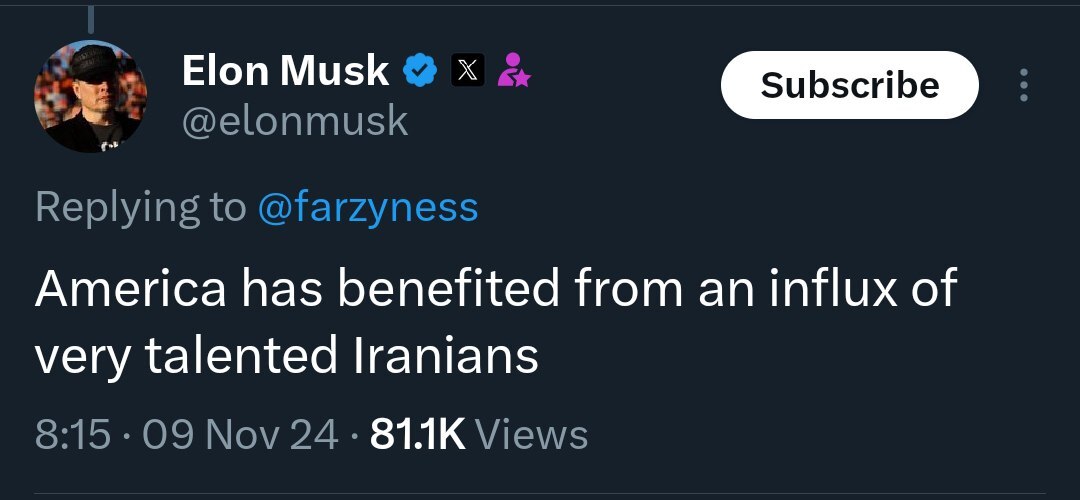1080x500 pixels.
Task: Click the blue verified checkmark badge
Action: pyautogui.click(x=419, y=70)
